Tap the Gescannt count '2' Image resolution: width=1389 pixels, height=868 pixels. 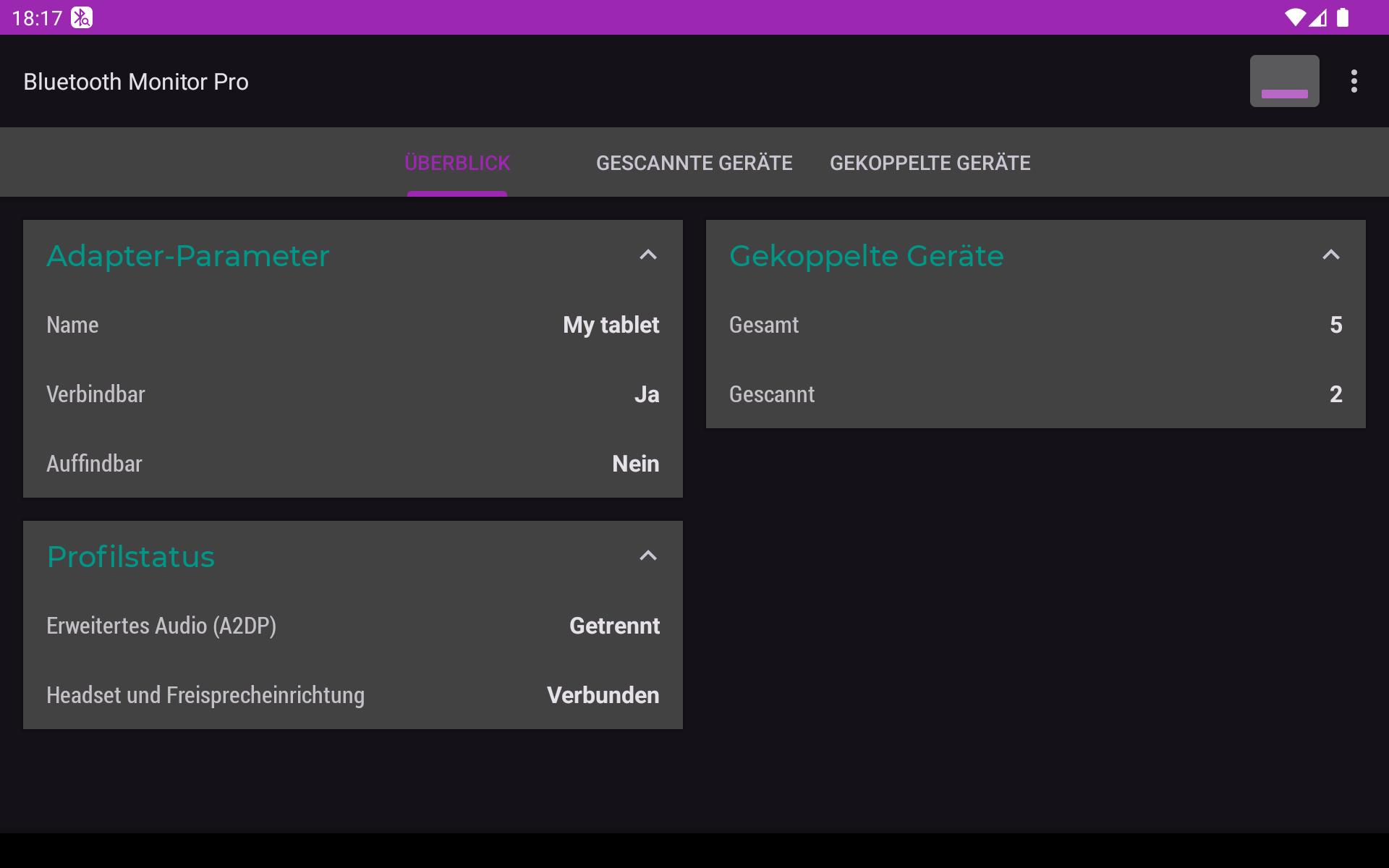[x=1336, y=394]
